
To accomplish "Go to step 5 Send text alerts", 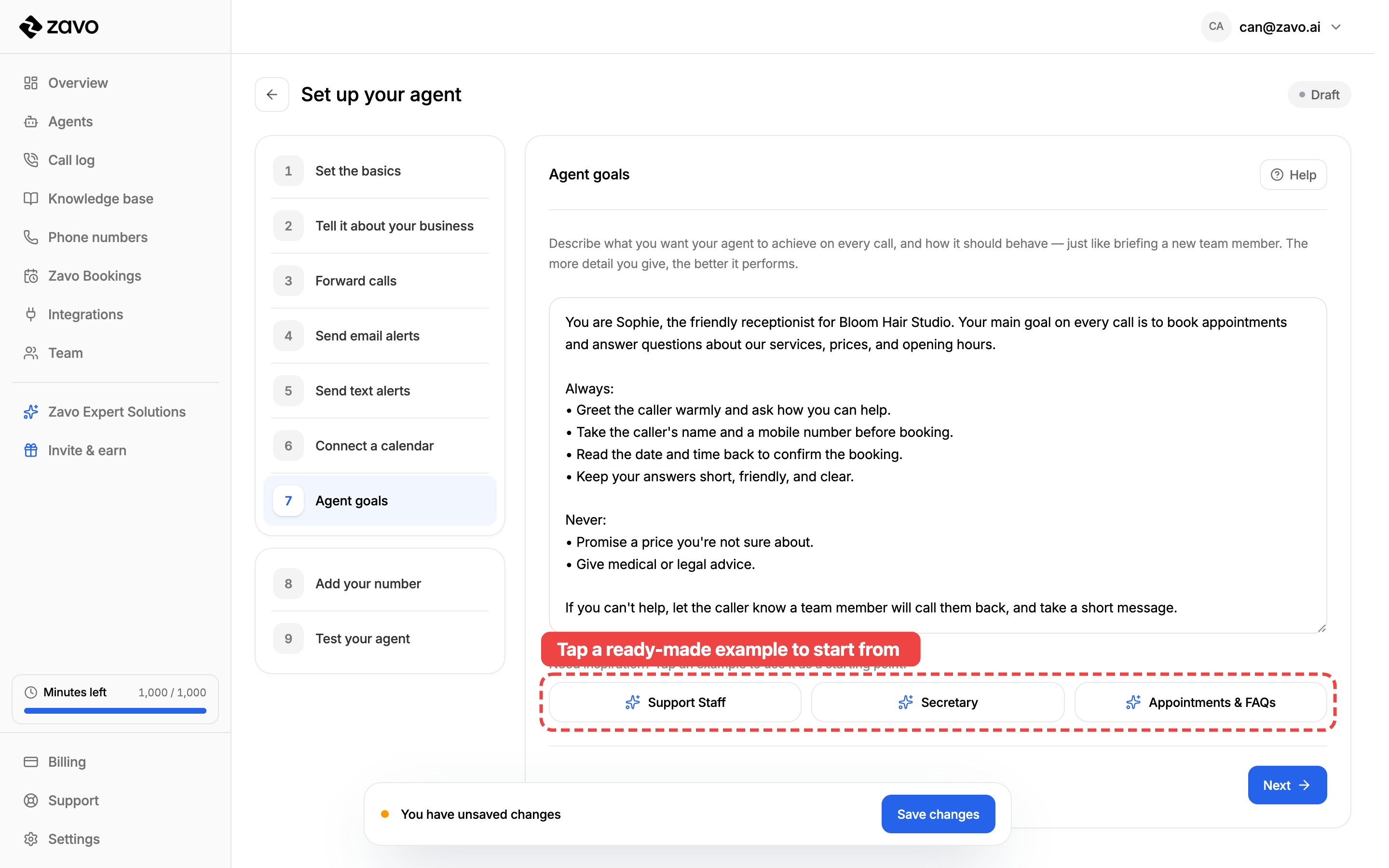I will 380,391.
